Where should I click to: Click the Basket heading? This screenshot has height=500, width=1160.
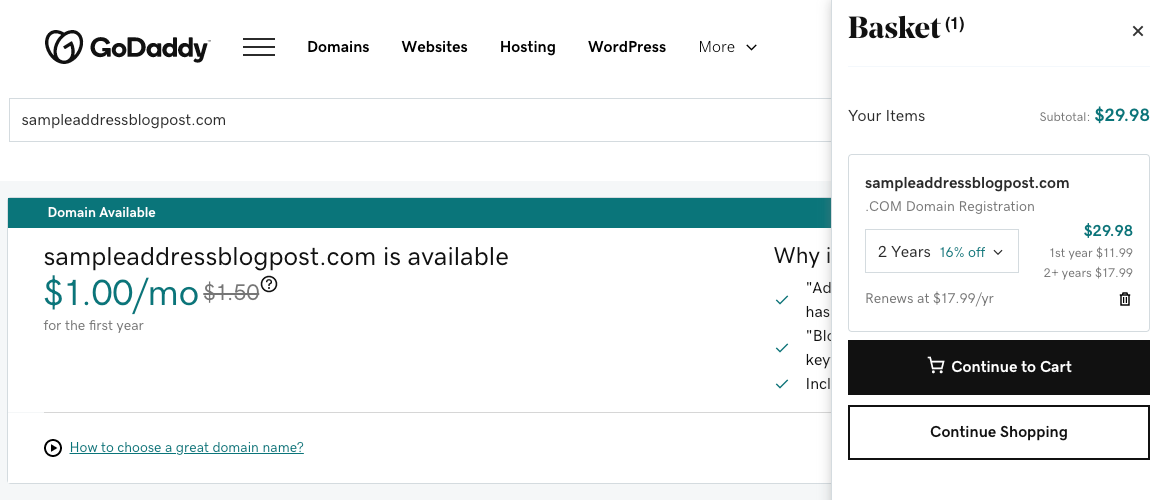[x=894, y=28]
